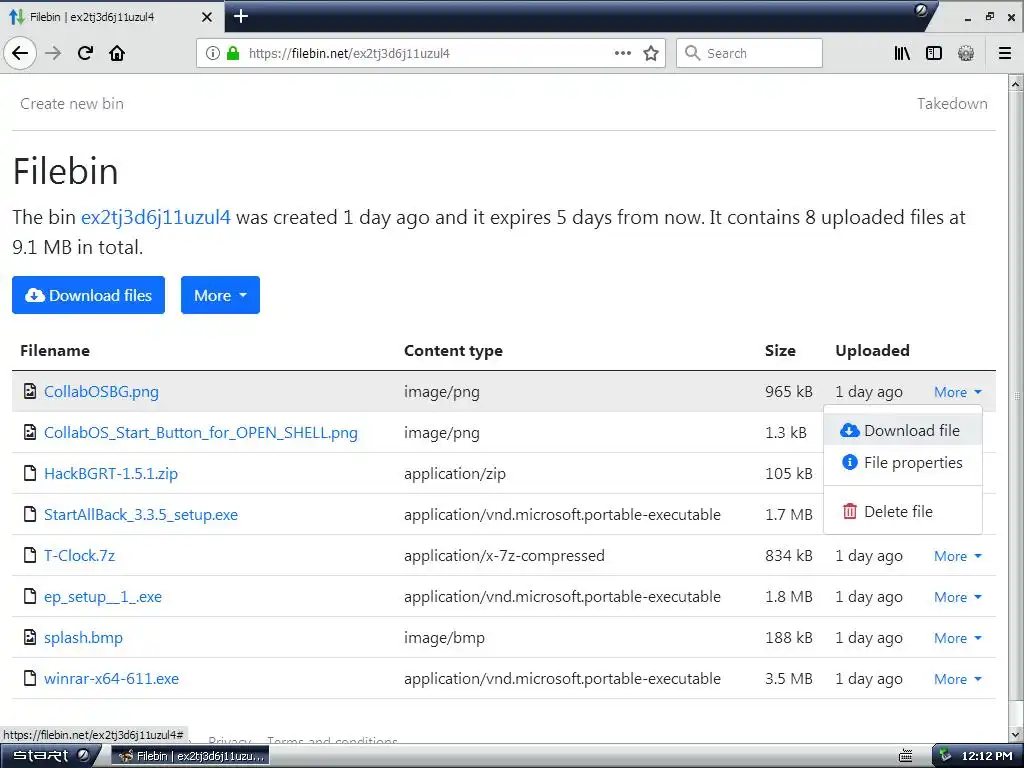Click into the Search box

pyautogui.click(x=749, y=53)
